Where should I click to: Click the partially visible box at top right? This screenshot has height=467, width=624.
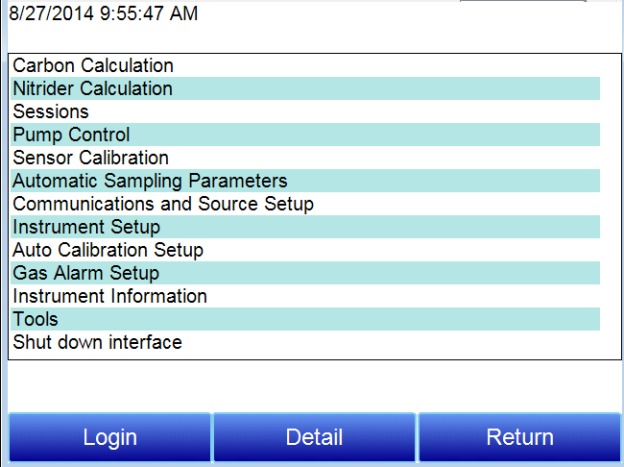click(521, 2)
